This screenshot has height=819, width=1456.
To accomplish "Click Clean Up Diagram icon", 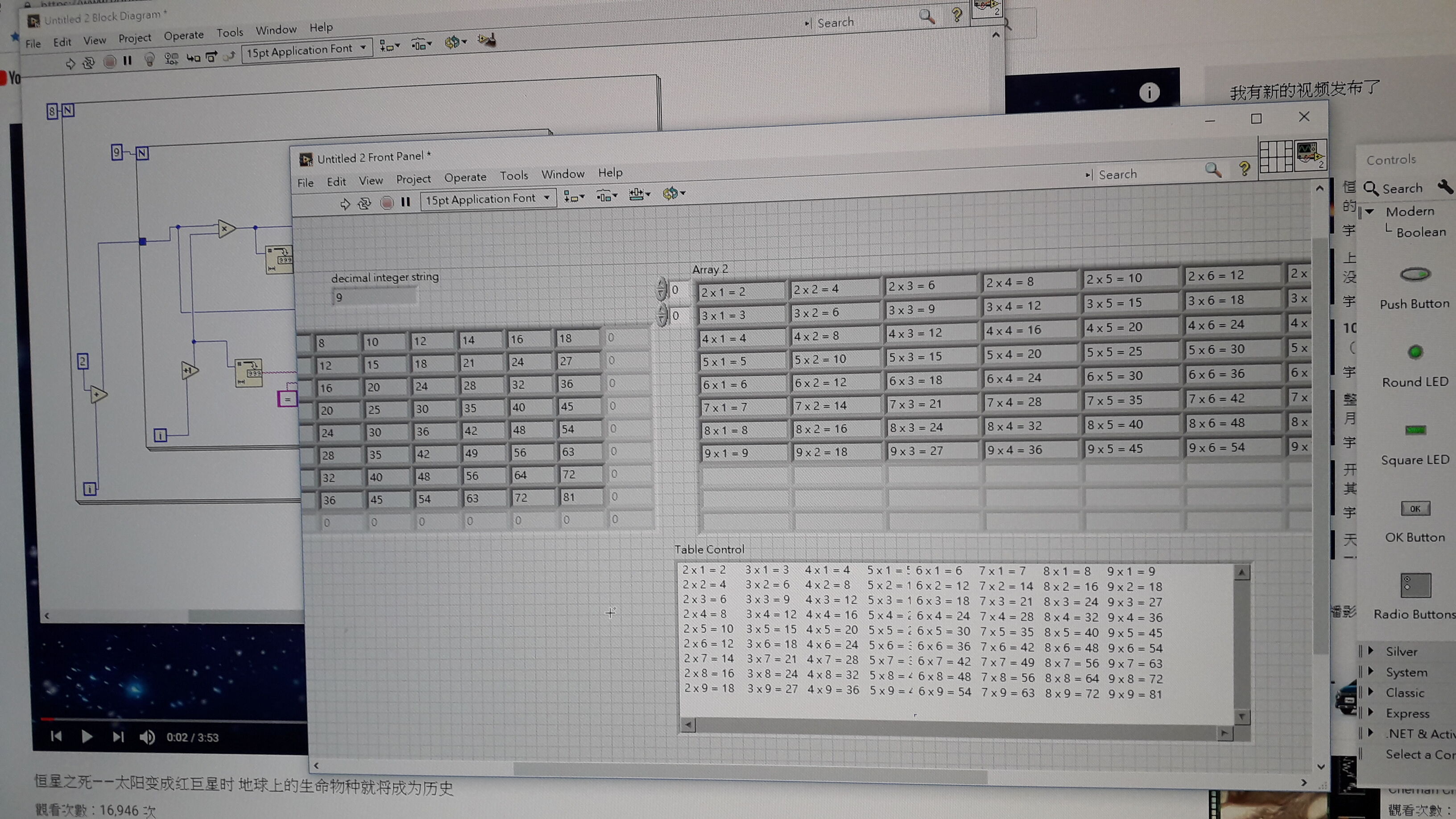I will pyautogui.click(x=487, y=40).
